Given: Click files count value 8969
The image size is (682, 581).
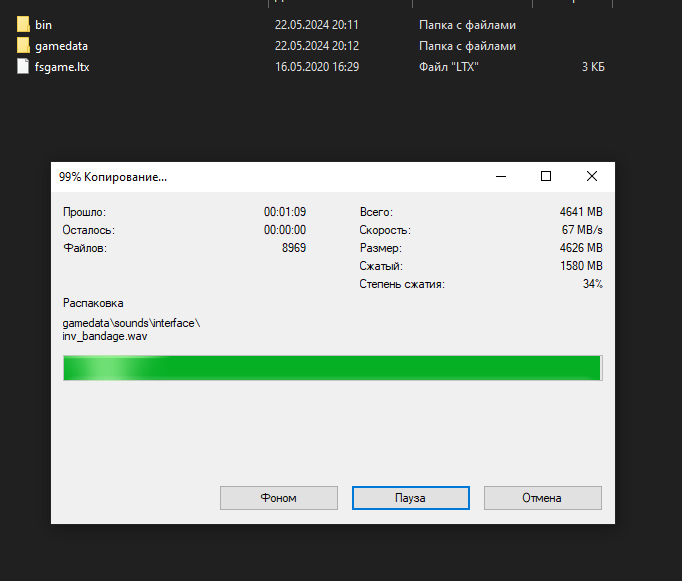Looking at the screenshot, I should (x=294, y=248).
